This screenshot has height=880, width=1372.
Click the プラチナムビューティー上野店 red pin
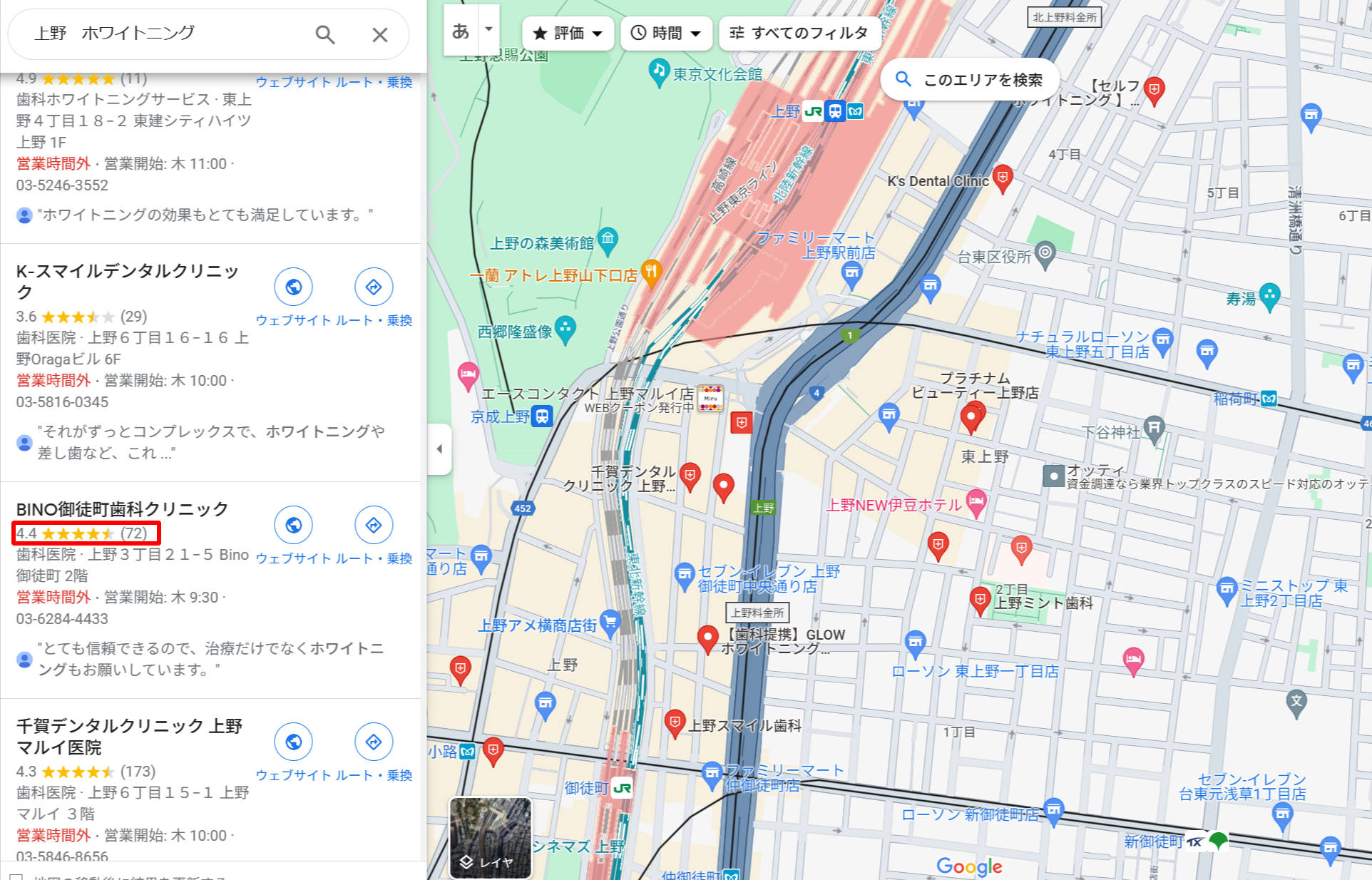click(x=971, y=418)
